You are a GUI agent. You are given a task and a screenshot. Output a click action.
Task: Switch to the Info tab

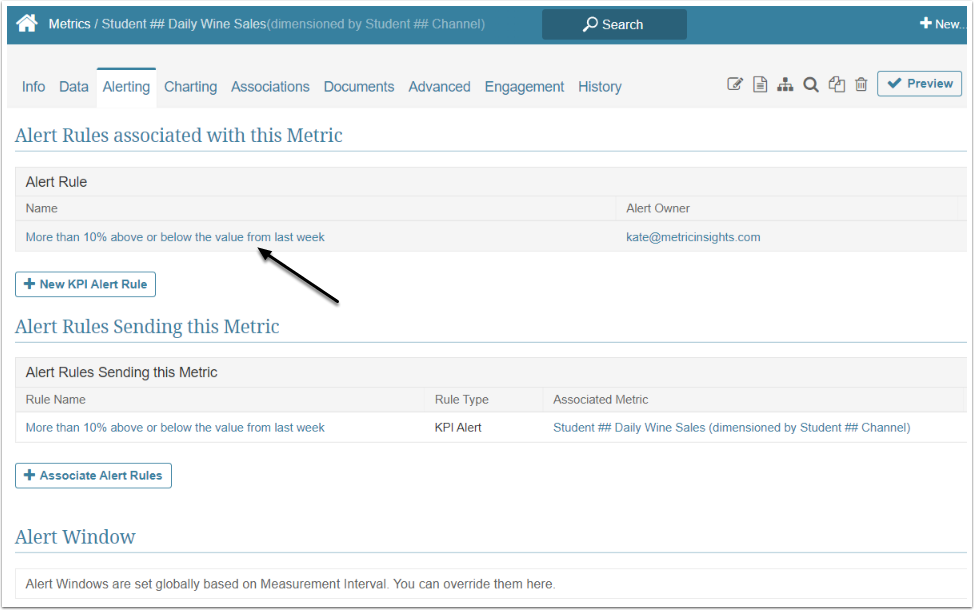click(x=33, y=87)
